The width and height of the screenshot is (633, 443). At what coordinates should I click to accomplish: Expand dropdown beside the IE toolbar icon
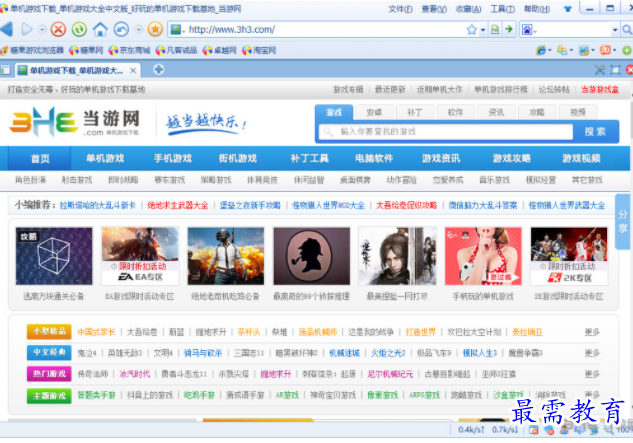tap(550, 50)
